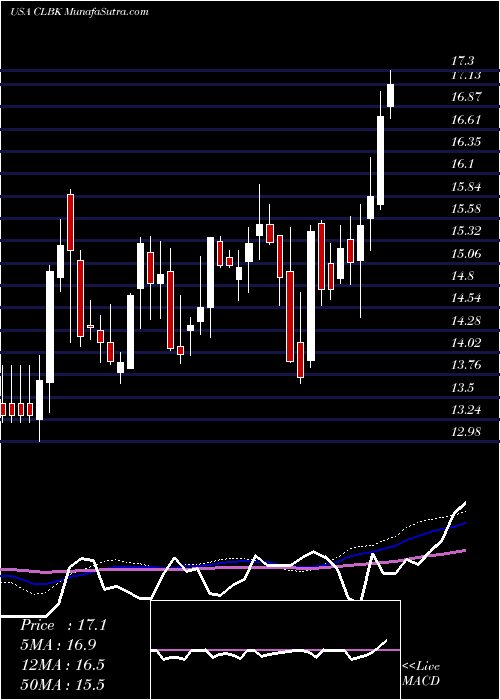Click the 14.28 price axis label
500x700 pixels.
point(466,320)
